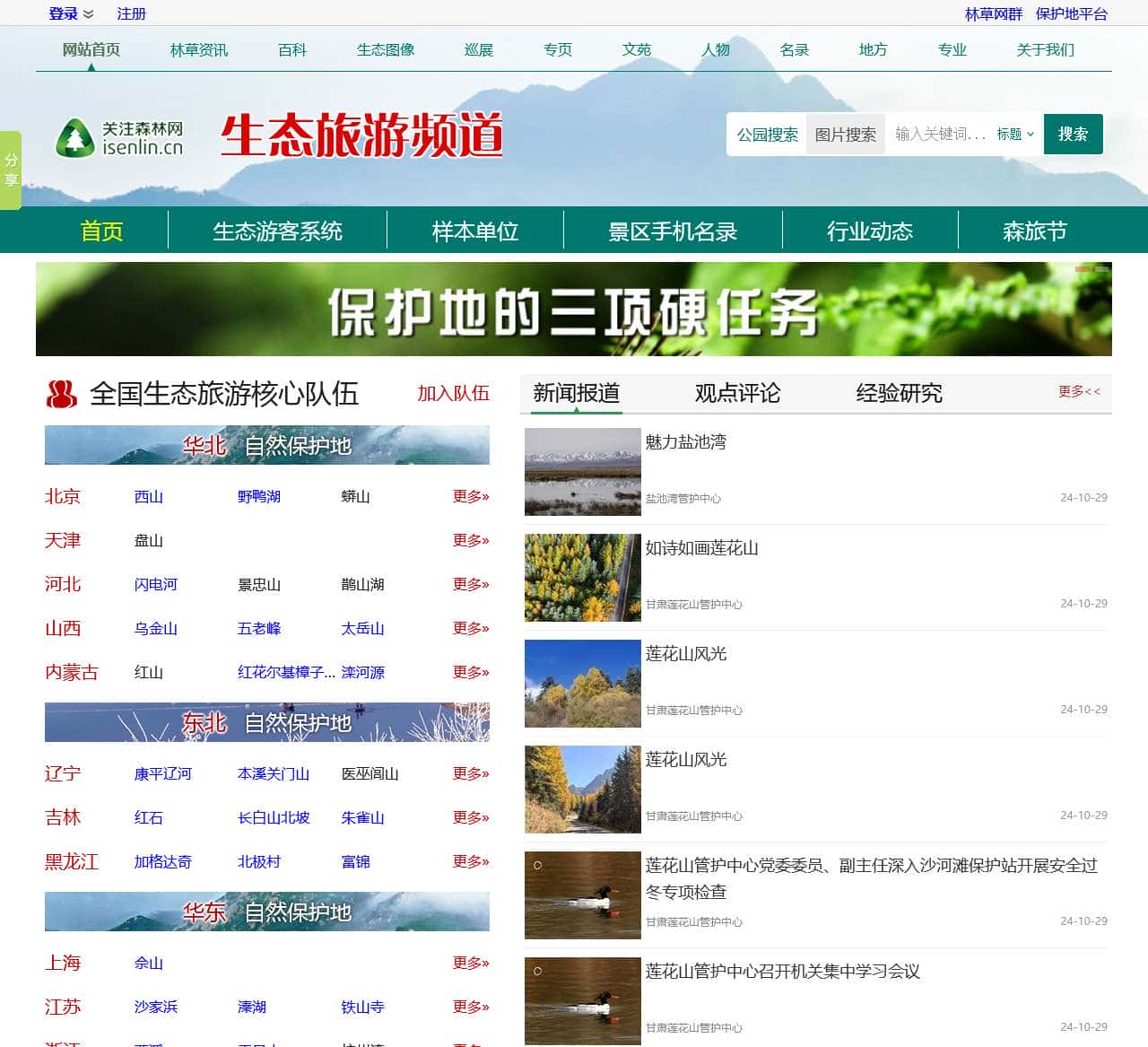
Task: Switch to the 观点评论 tab
Action: point(736,393)
